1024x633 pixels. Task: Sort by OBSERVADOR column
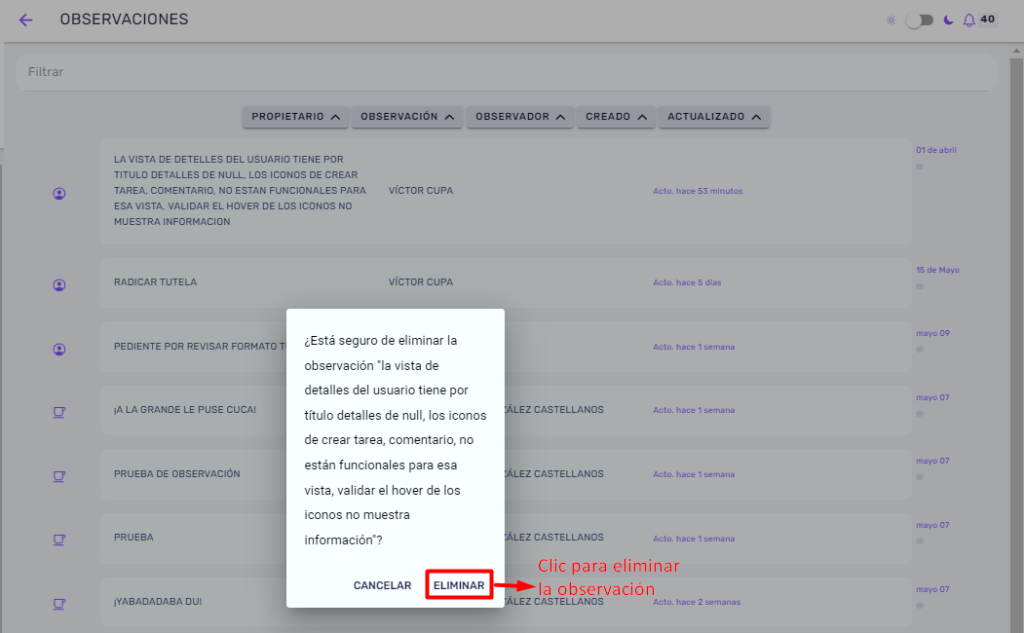tap(520, 117)
